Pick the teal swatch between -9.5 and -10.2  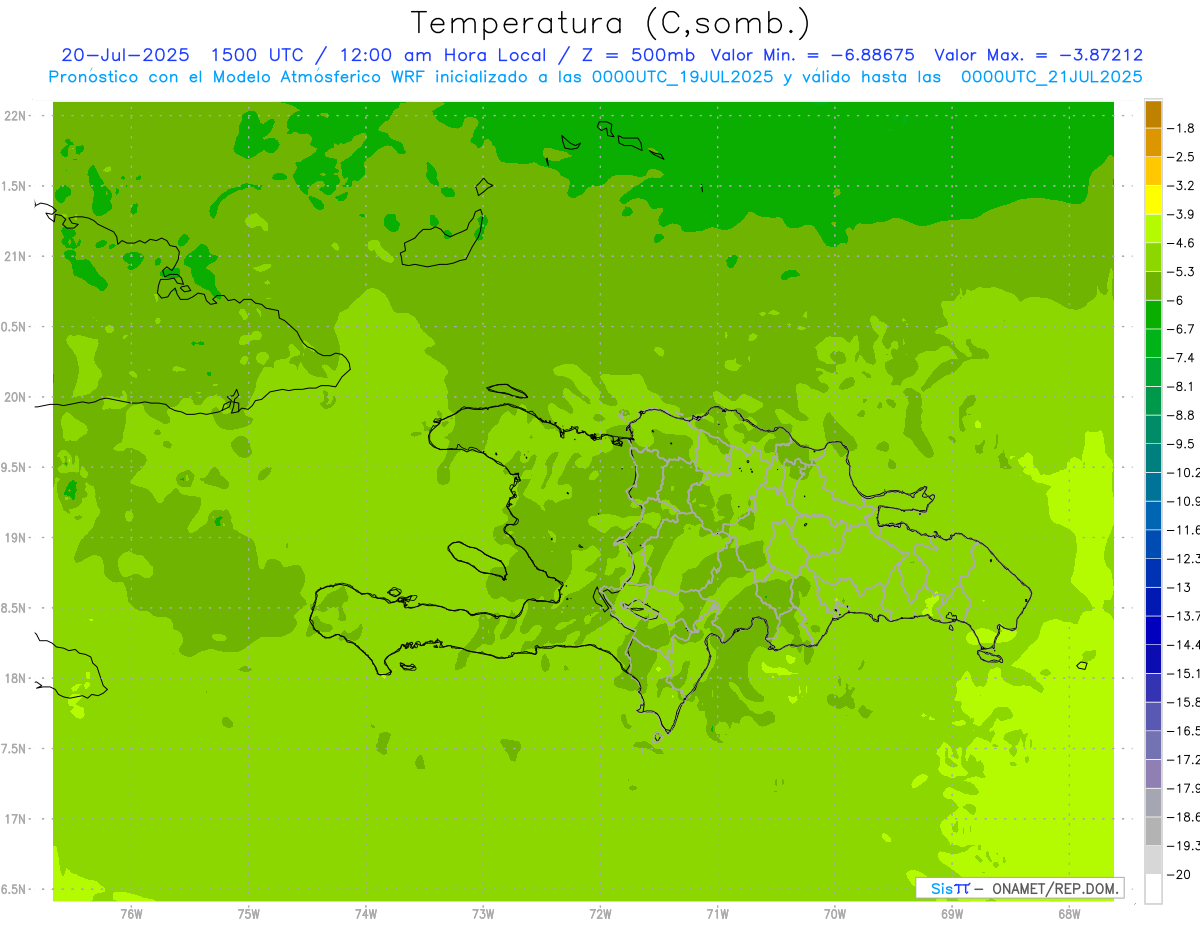coord(1153,458)
